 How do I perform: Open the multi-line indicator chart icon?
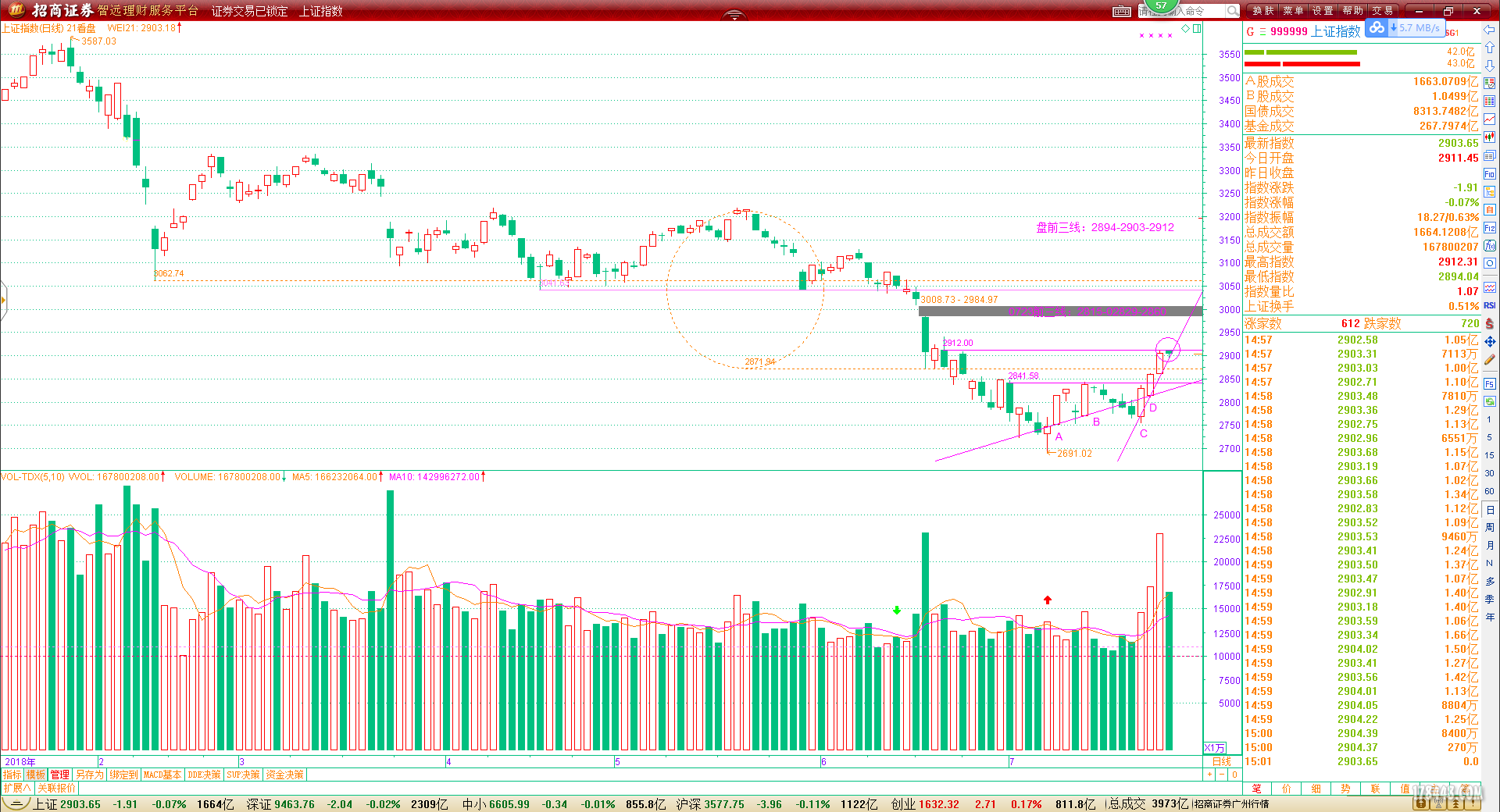tap(1490, 287)
